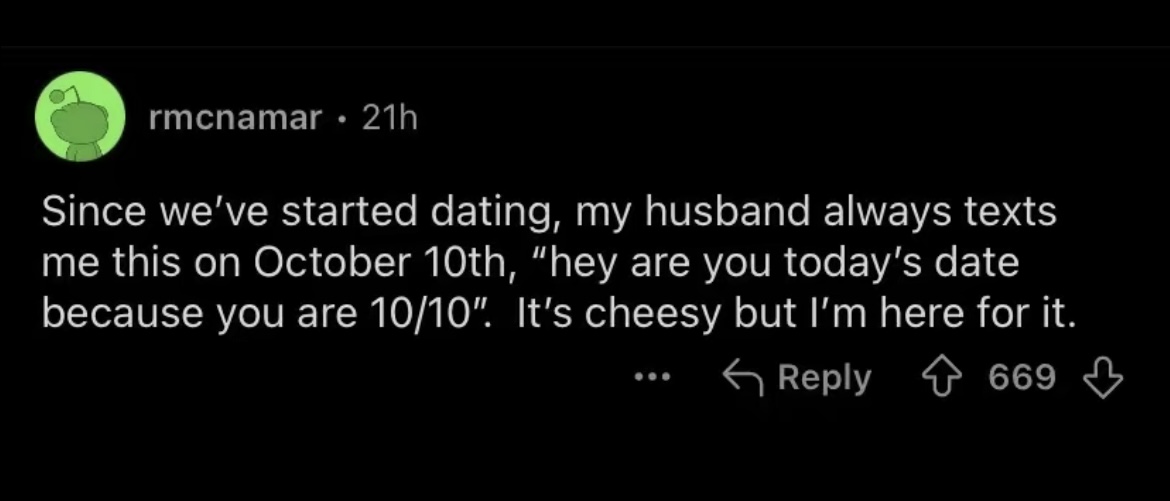Click the dot separator before 21h
The width and height of the screenshot is (1170, 501).
click(342, 119)
